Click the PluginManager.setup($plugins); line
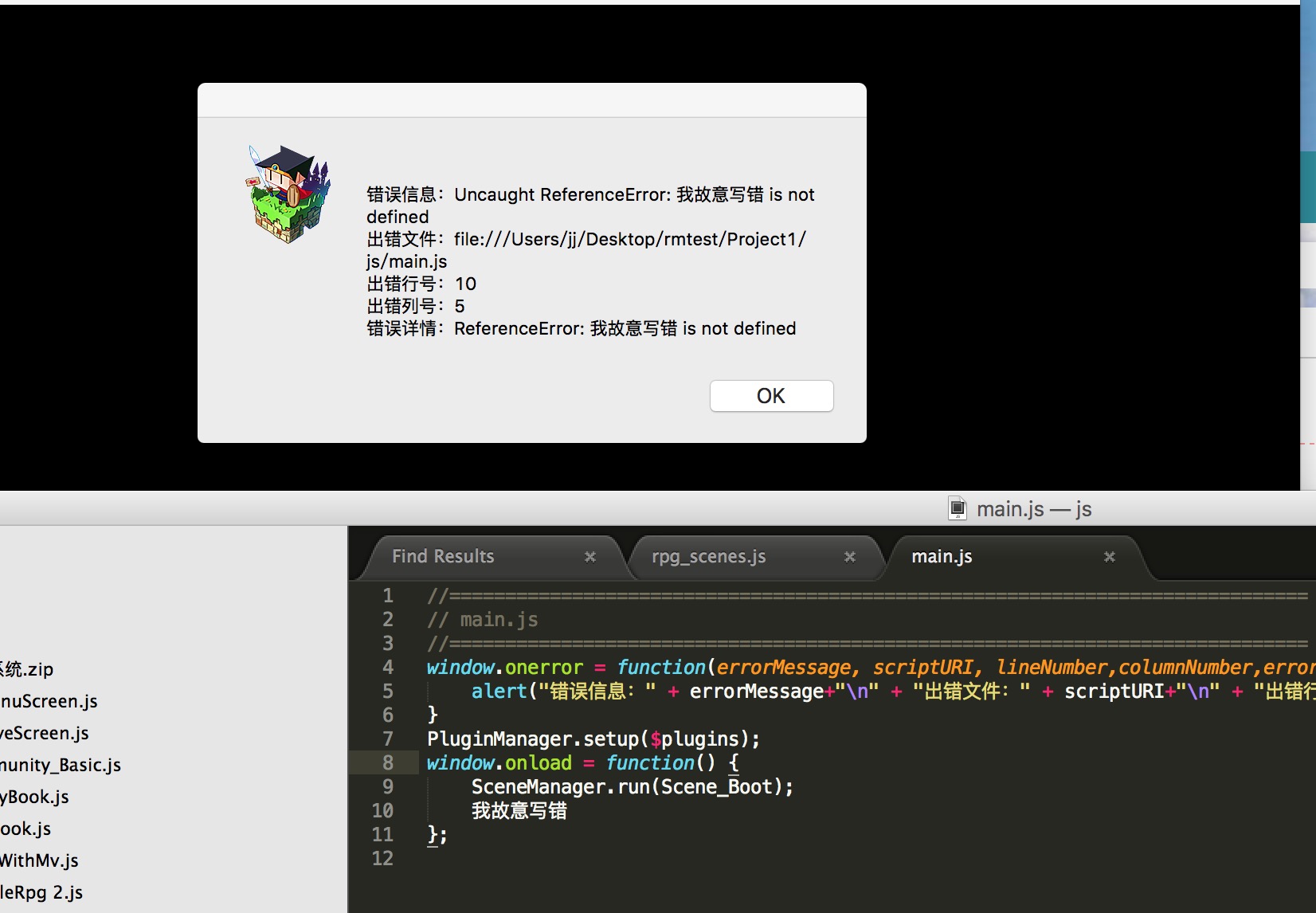1316x913 pixels. tap(593, 739)
